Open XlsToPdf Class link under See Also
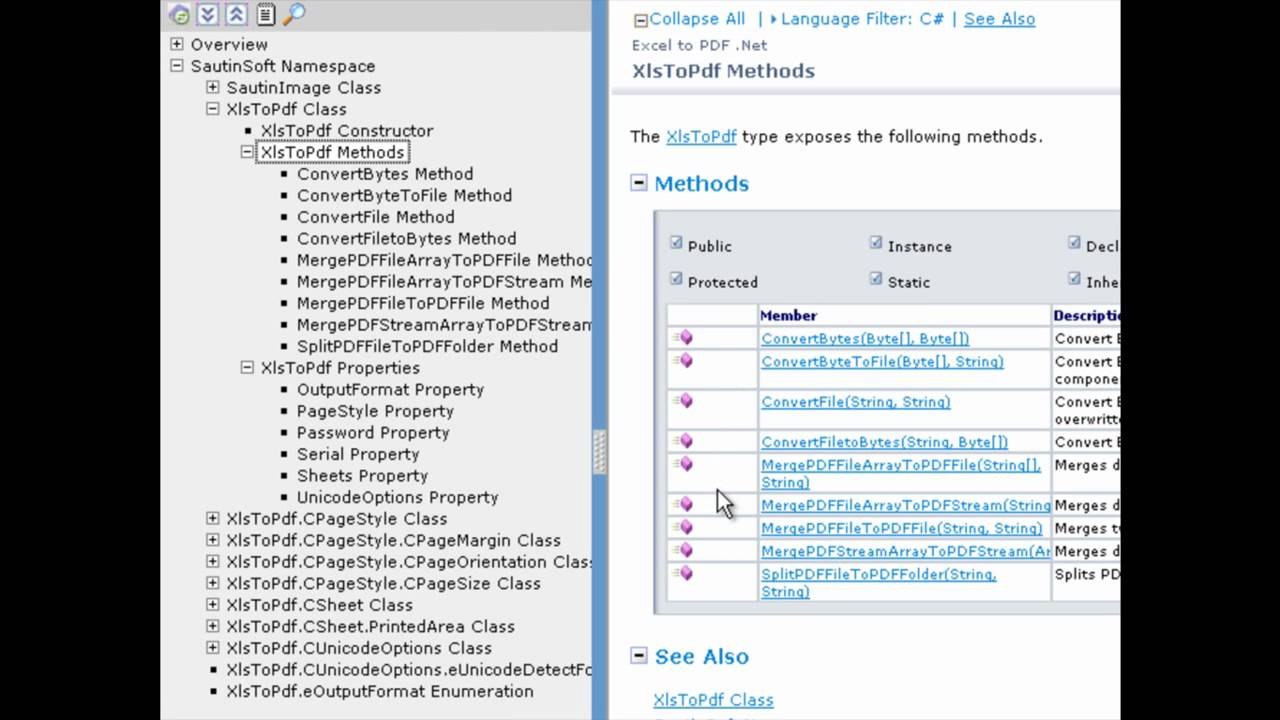Screen dimensions: 1280x720 coord(713,700)
